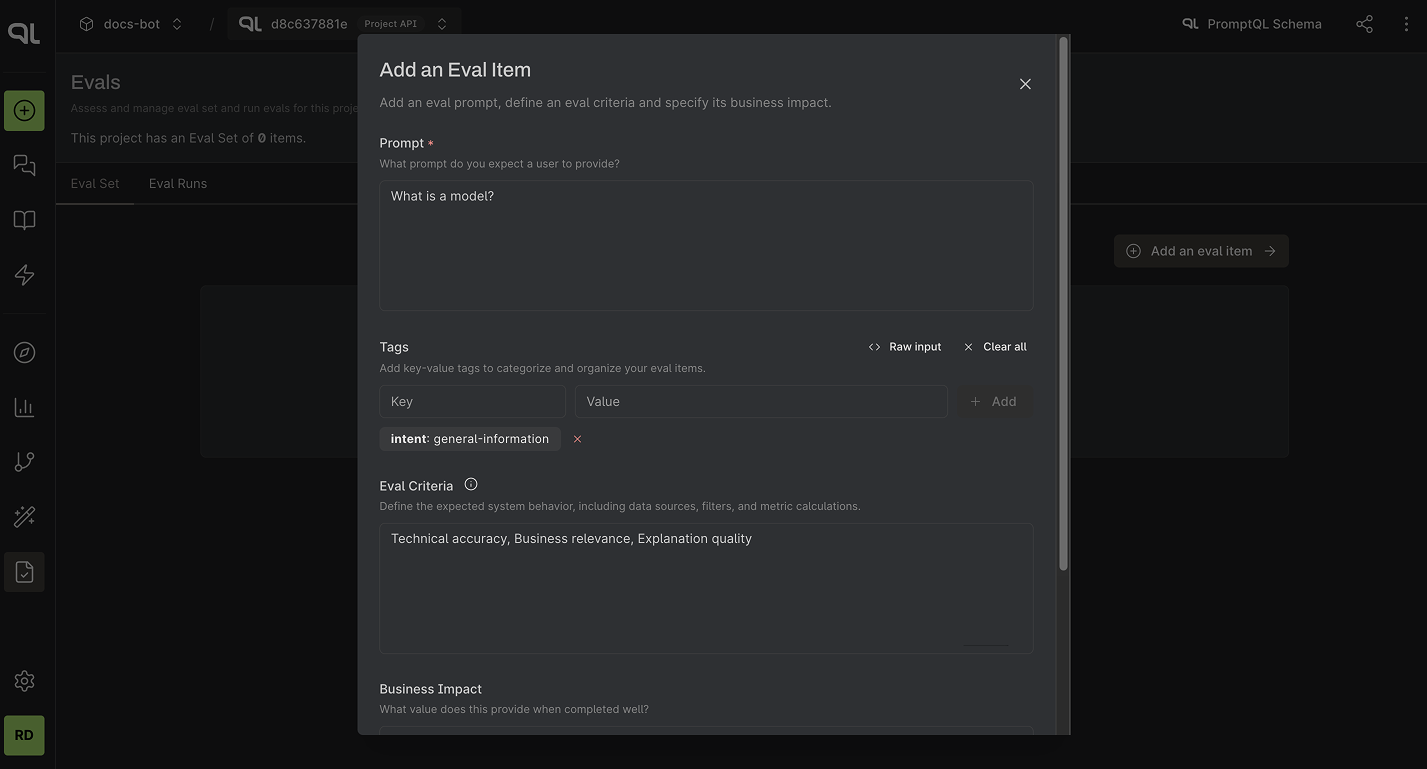Viewport: 1427px width, 769px height.
Task: Expand the d8c637881e build selector
Action: point(442,24)
